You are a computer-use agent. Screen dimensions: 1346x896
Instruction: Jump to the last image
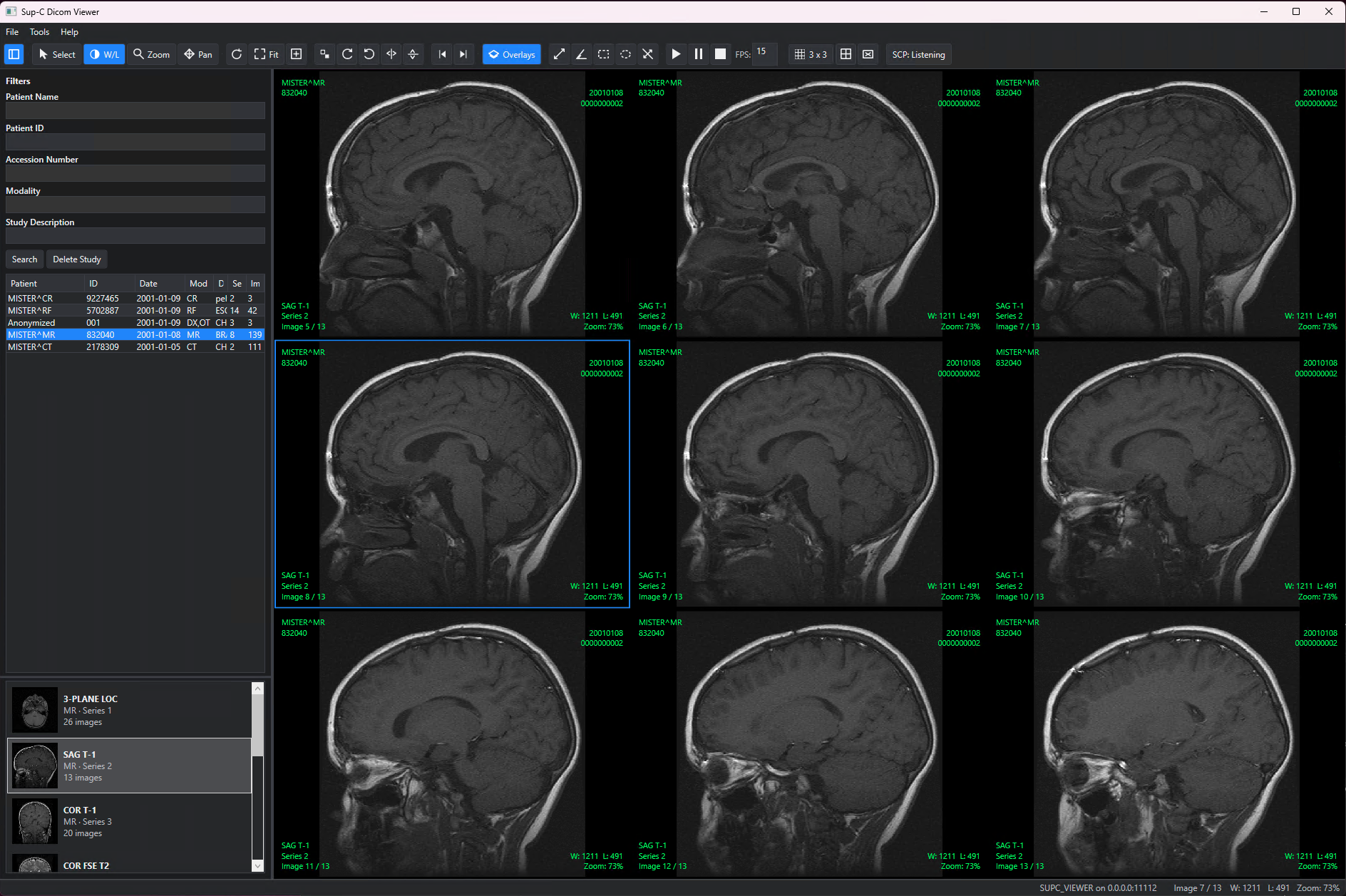coord(464,54)
